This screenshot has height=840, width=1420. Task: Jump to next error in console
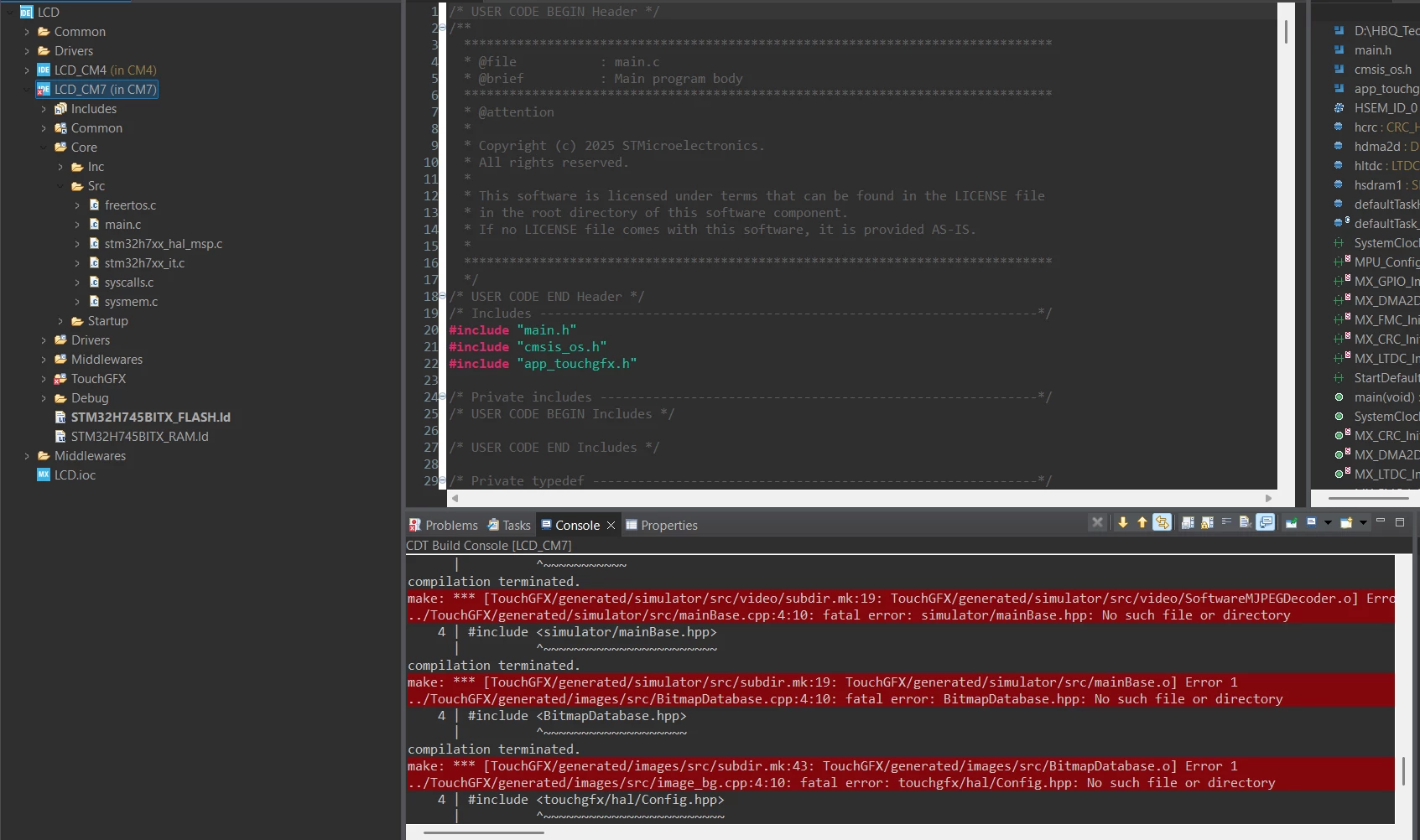coord(1123,522)
